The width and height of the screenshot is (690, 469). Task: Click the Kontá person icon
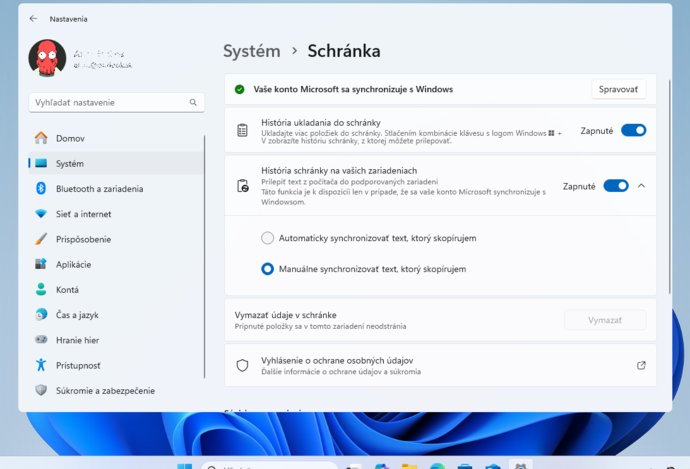click(41, 289)
